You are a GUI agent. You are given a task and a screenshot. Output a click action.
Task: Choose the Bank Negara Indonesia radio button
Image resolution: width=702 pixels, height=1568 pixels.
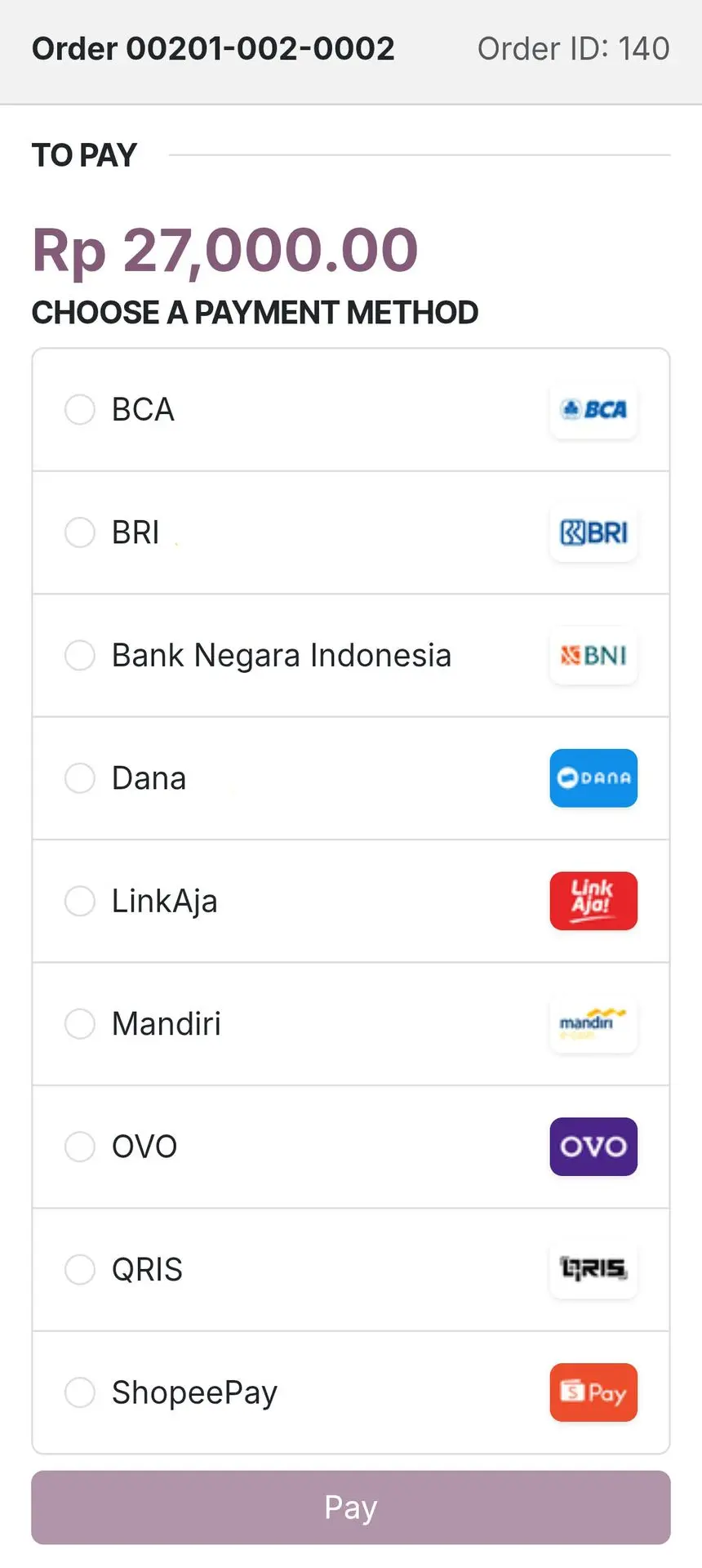coord(80,656)
